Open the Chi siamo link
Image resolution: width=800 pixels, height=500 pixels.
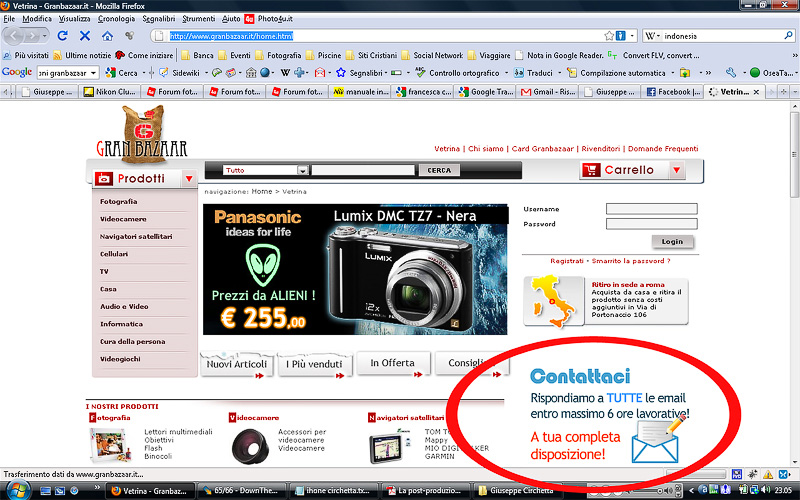pos(486,148)
